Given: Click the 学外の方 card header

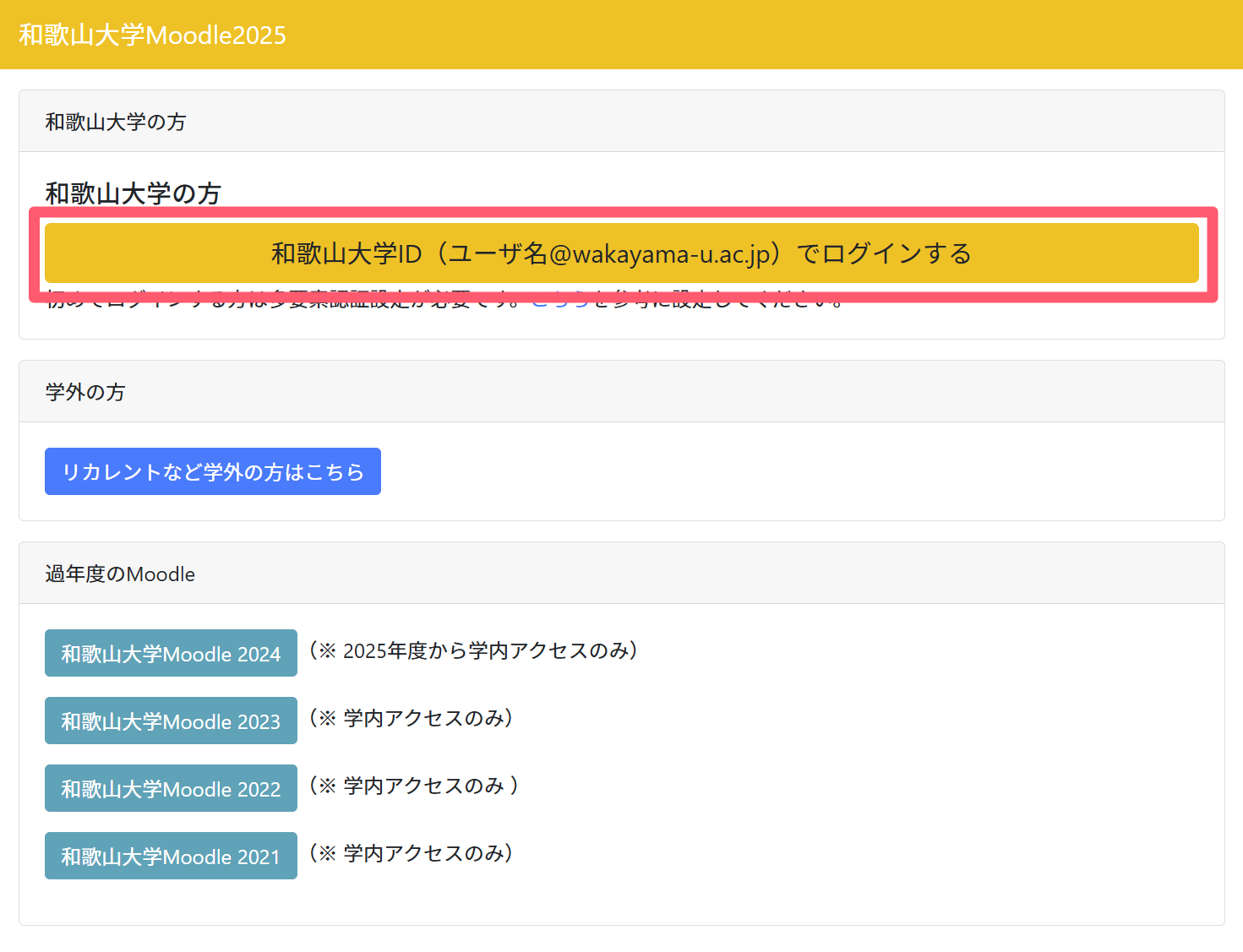Looking at the screenshot, I should point(85,392).
